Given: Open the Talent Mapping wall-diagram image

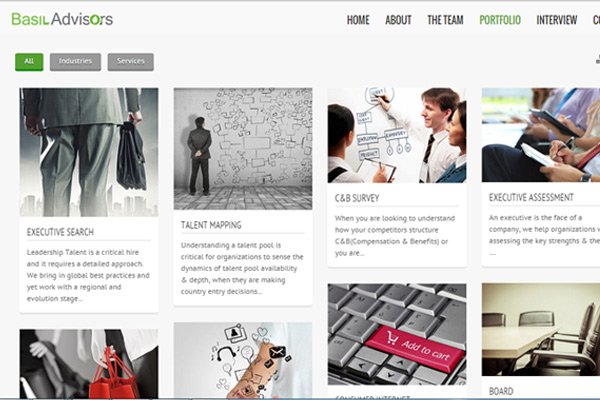Looking at the screenshot, I should [x=243, y=149].
